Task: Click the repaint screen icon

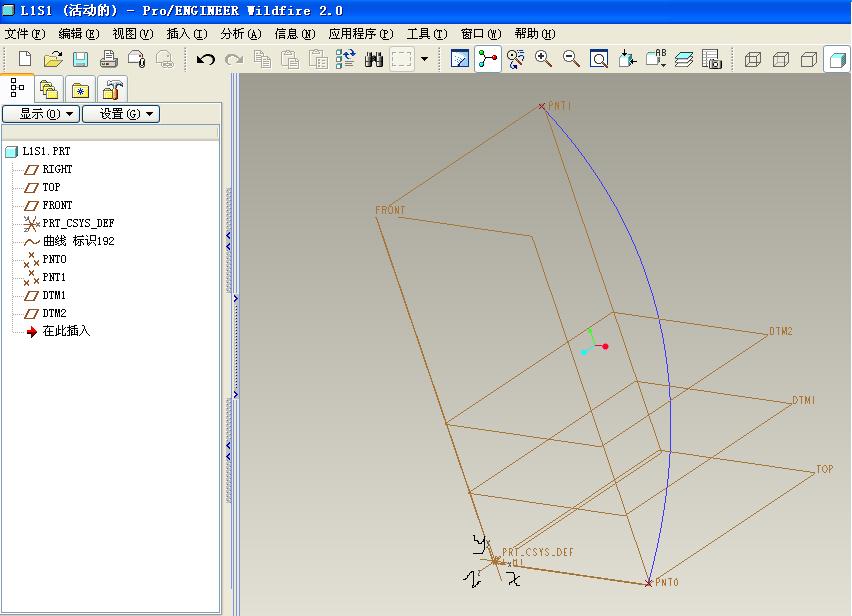Action: [x=460, y=59]
